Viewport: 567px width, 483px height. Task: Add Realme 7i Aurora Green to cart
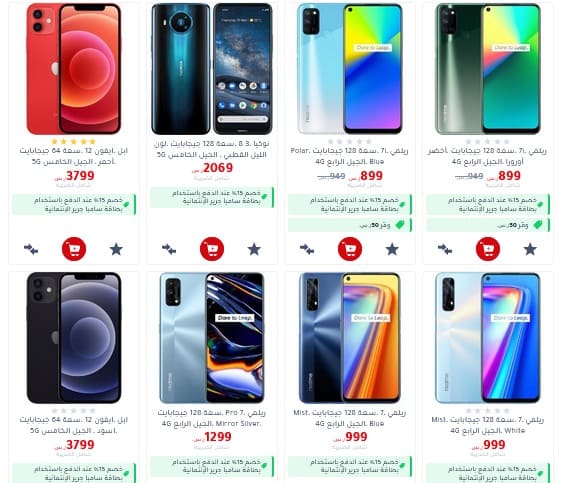(488, 249)
